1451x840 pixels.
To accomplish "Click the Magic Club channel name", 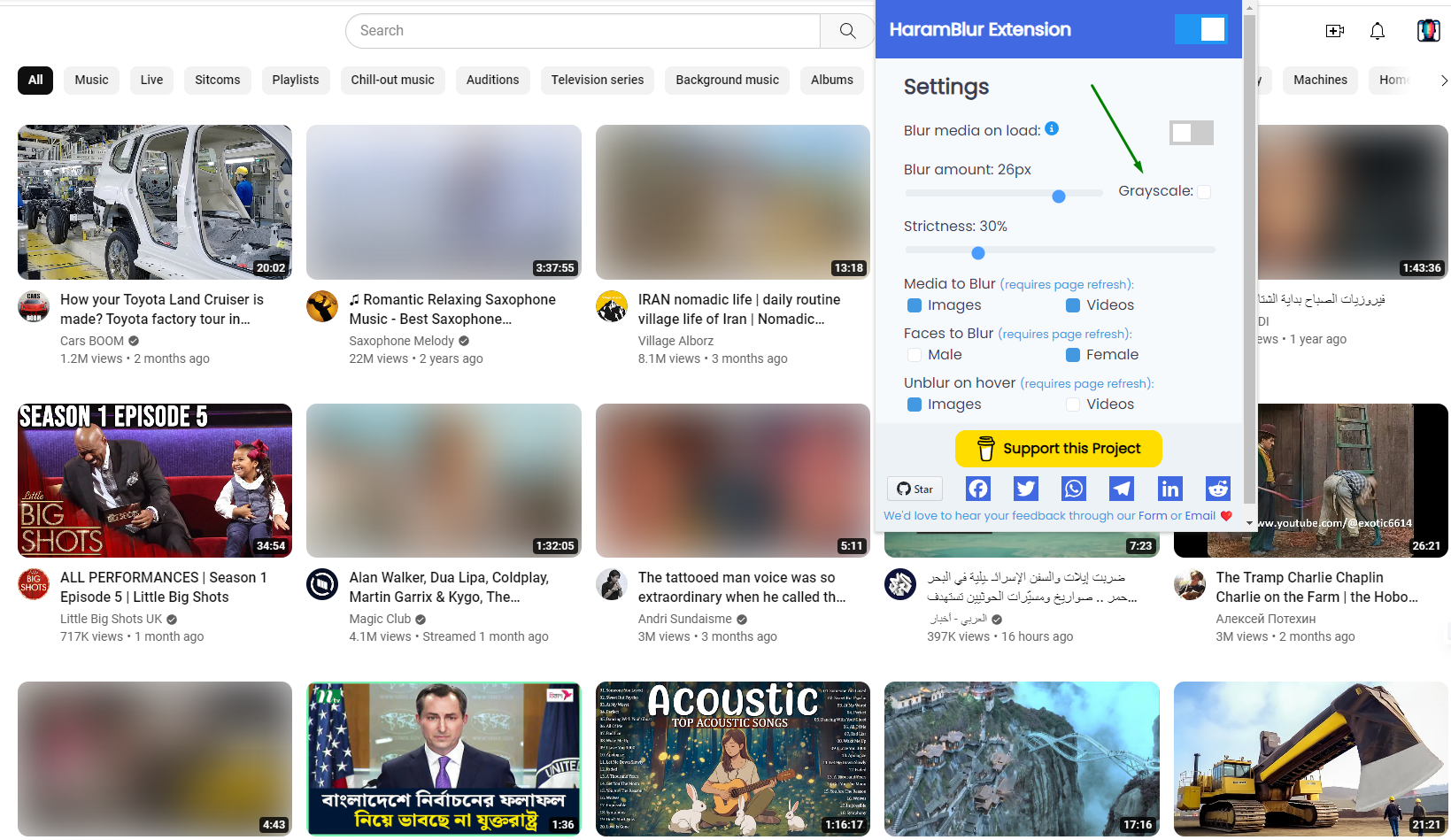I will 380,619.
